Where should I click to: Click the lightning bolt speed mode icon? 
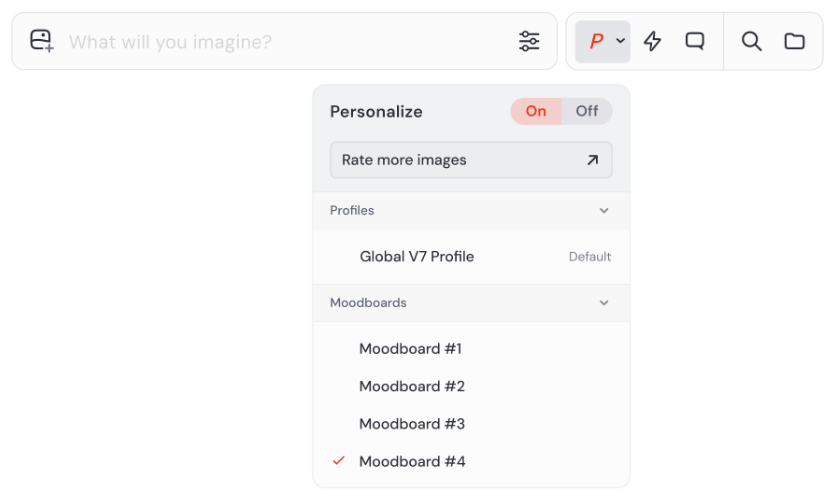pyautogui.click(x=652, y=41)
